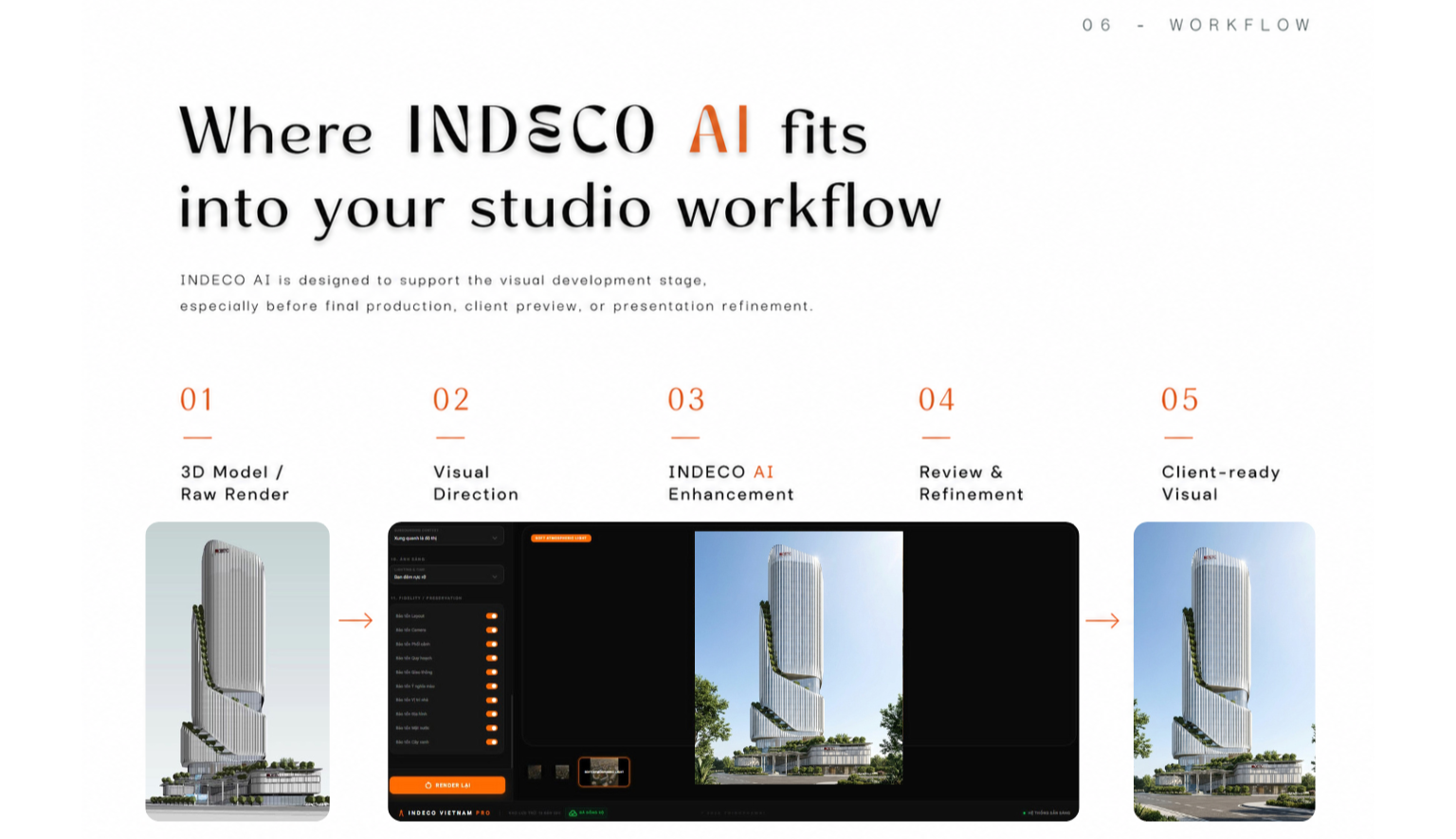Click the 10. ÁNH SÁNG section heading
Image resolution: width=1456 pixels, height=839 pixels.
(408, 559)
